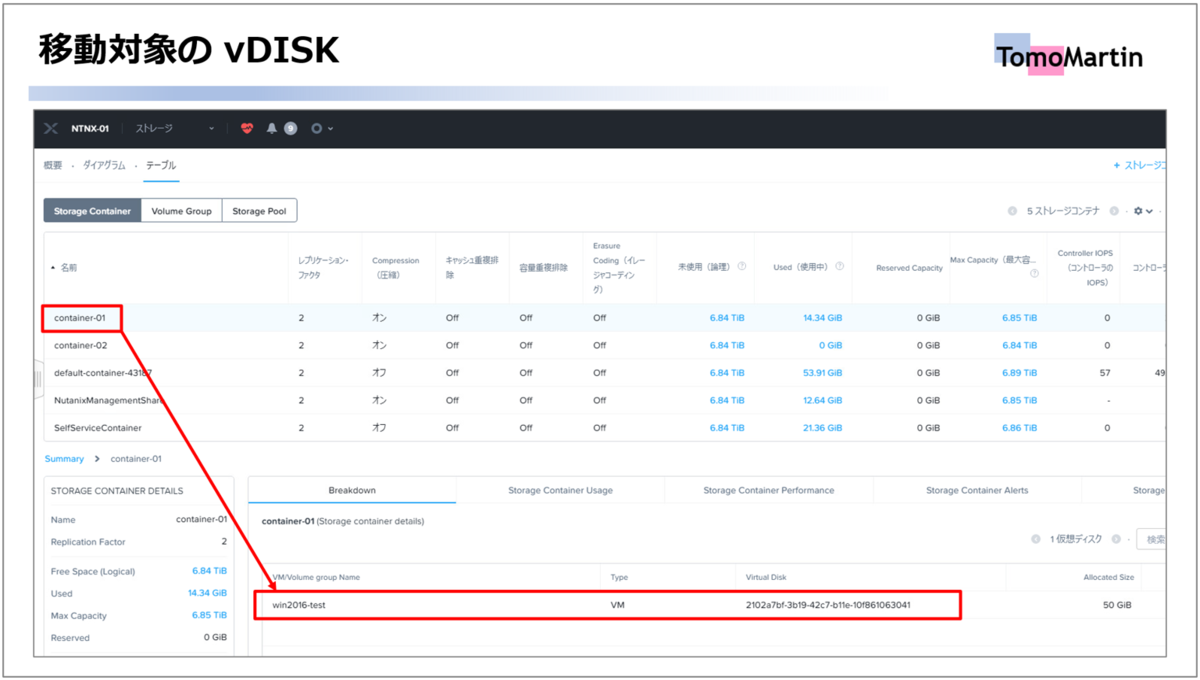Click the NTNX-01 cluster name

click(89, 128)
